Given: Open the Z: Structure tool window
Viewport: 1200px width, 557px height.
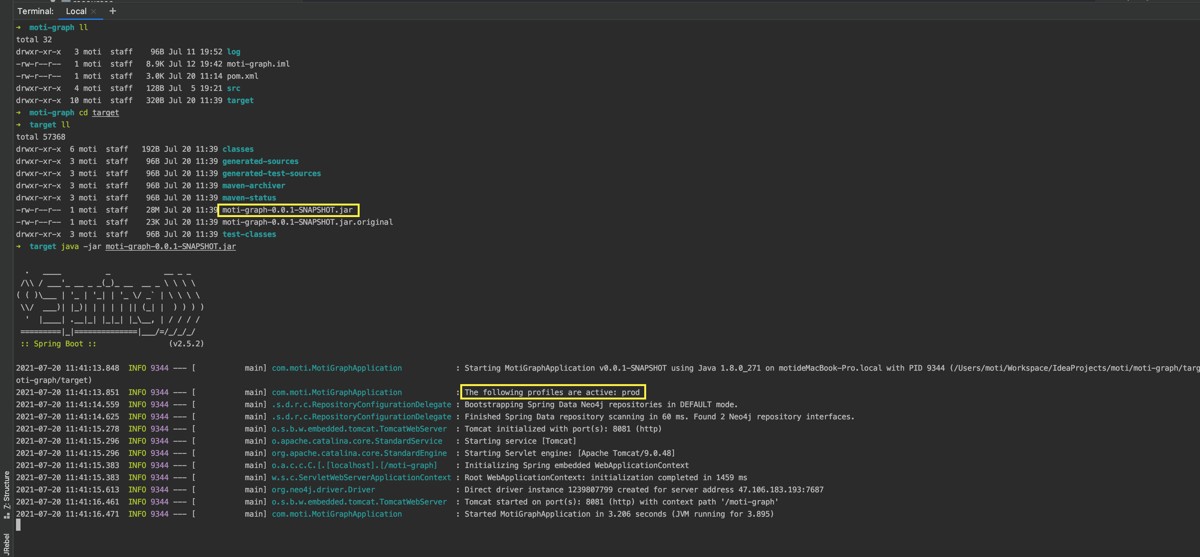Looking at the screenshot, I should click(x=6, y=496).
